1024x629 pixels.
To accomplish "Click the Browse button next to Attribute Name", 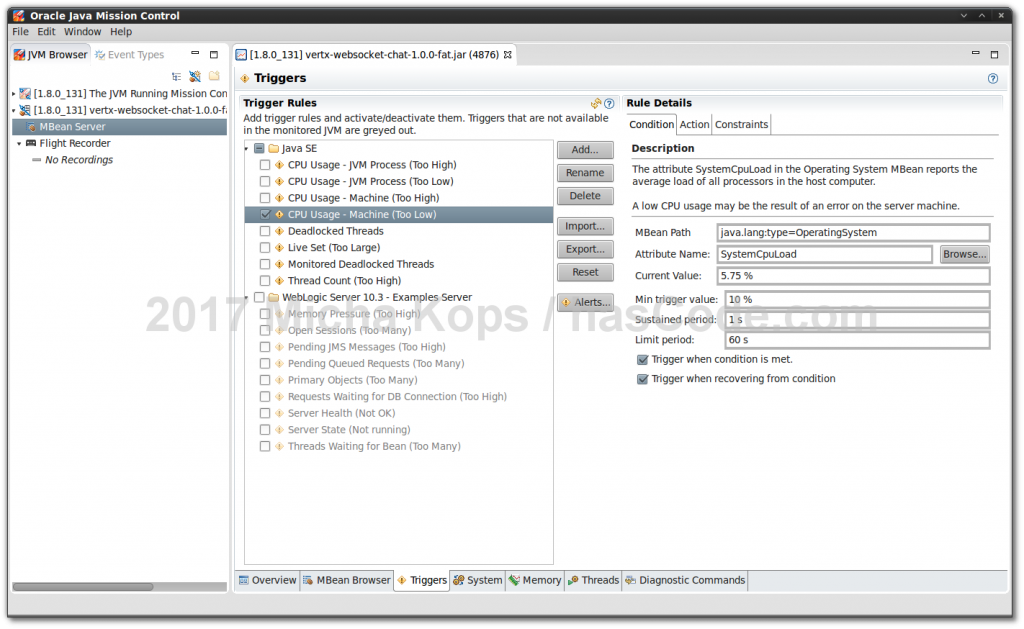I will (962, 254).
